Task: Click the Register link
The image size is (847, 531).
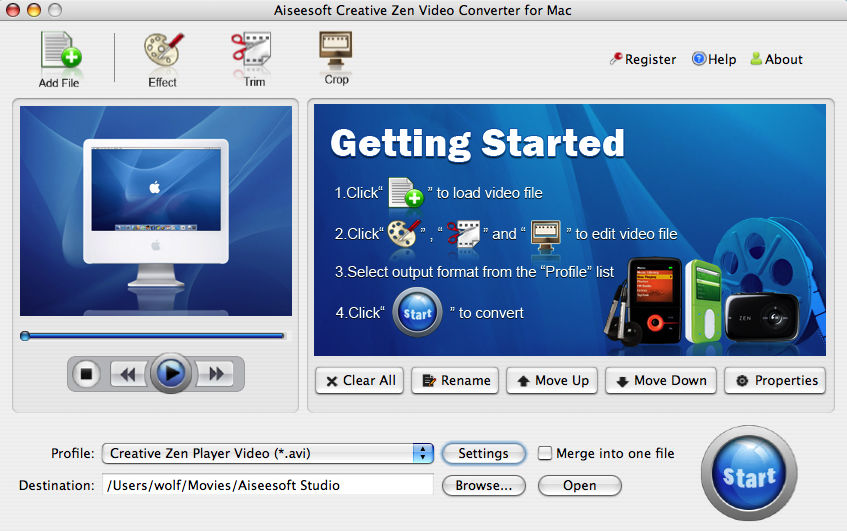Action: (x=643, y=59)
